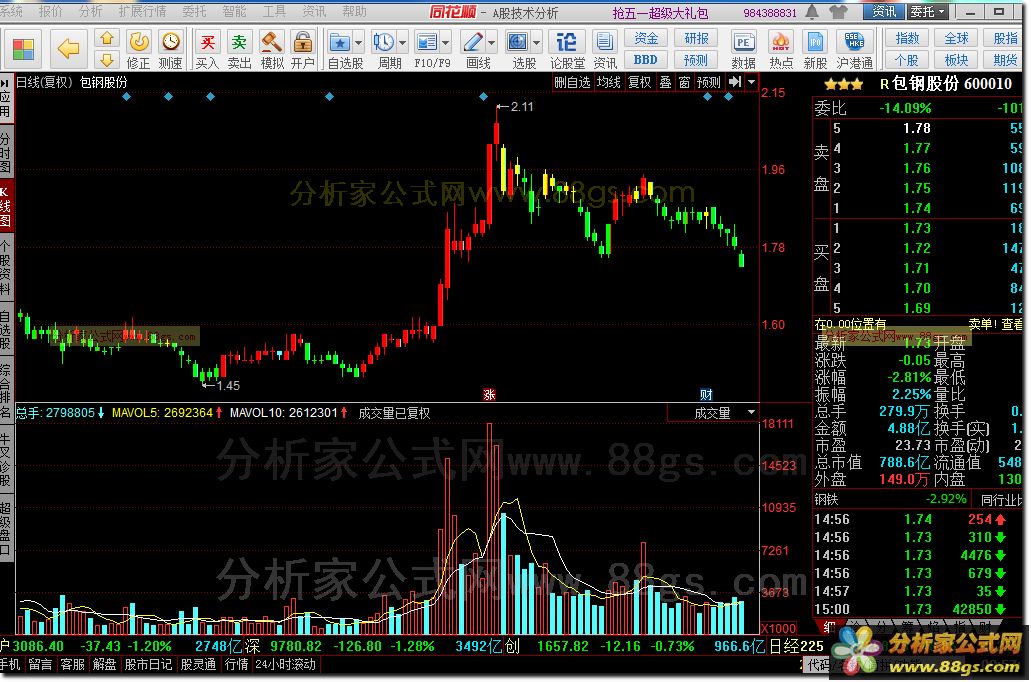
Task: Click the shirt skin icon in title bar
Action: pos(838,12)
